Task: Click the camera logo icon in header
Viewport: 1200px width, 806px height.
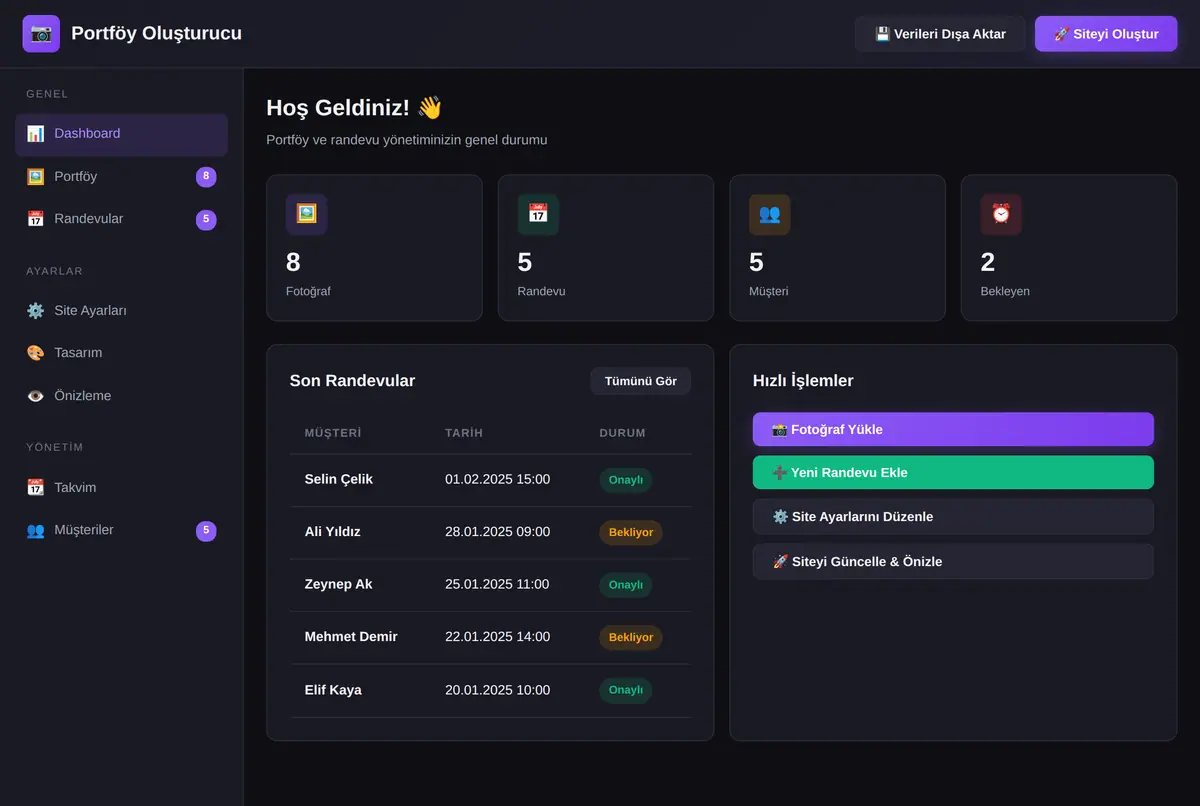Action: click(41, 34)
